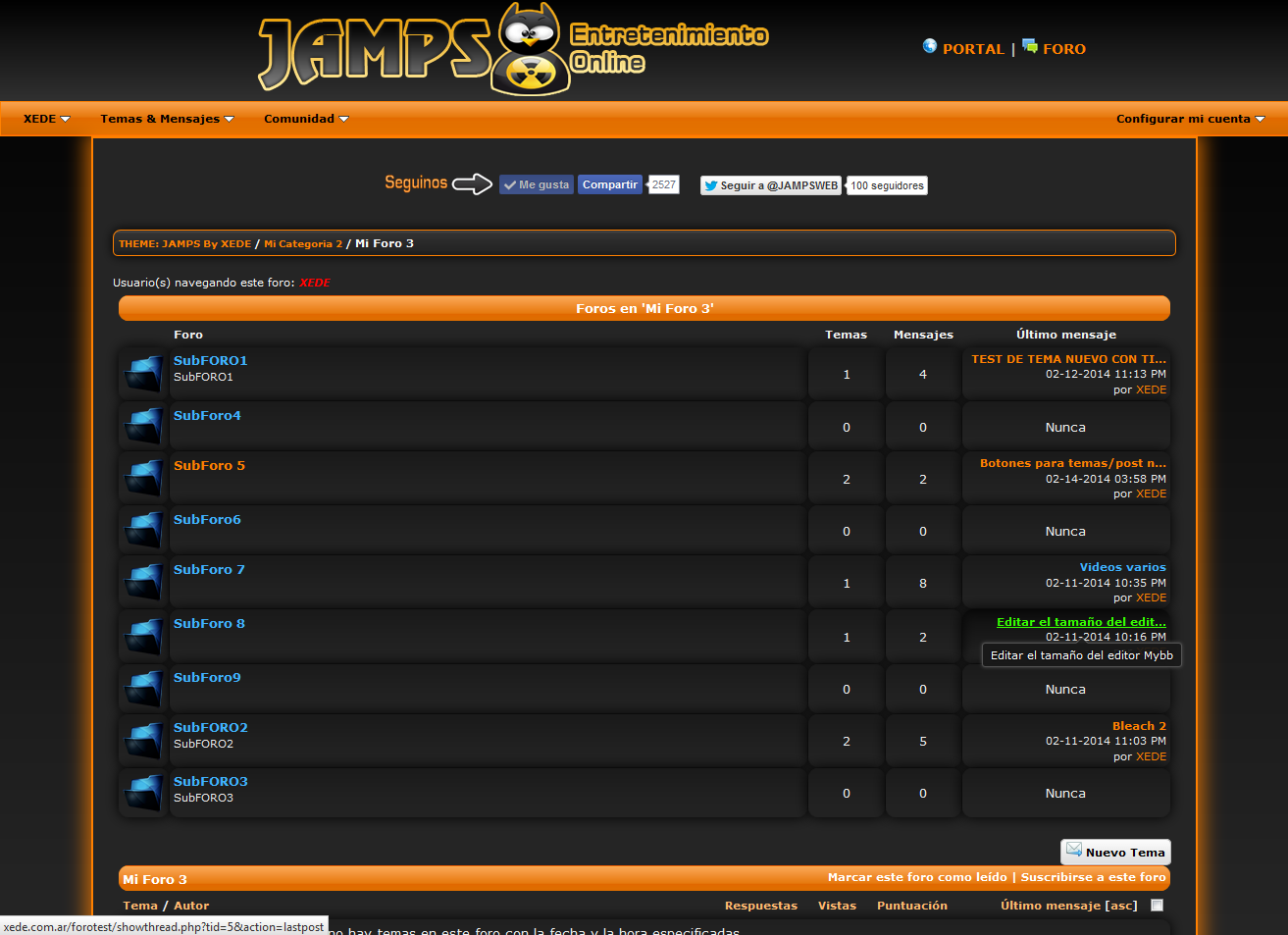This screenshot has width=1288, height=935.
Task: Click Marcar este foro como leído
Action: 917,877
